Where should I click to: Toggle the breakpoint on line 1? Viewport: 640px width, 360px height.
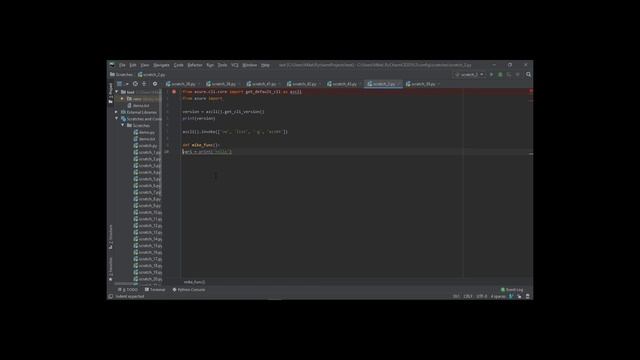(174, 92)
